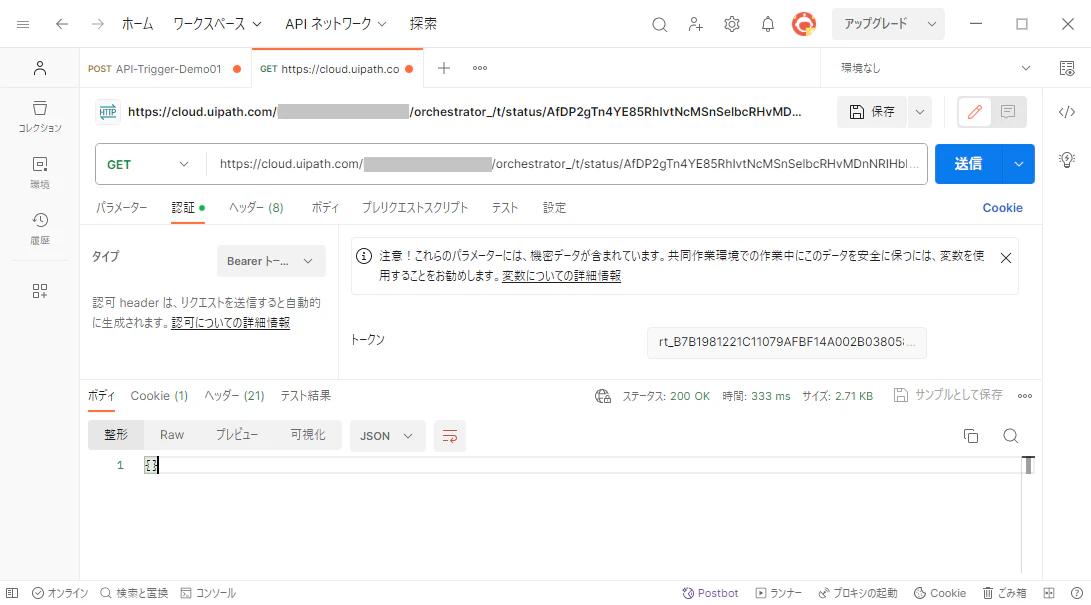The width and height of the screenshot is (1091, 605).
Task: Open 環境 in the sidebar
Action: (x=40, y=173)
